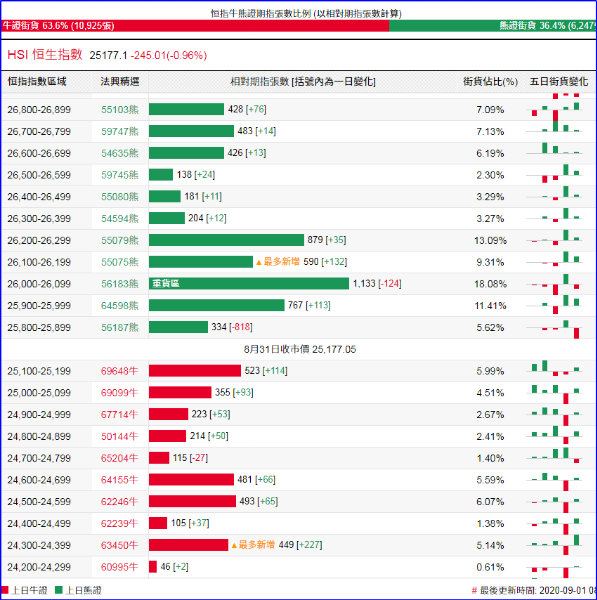Open bull warrant 63450牛
The image size is (597, 600).
tap(119, 545)
